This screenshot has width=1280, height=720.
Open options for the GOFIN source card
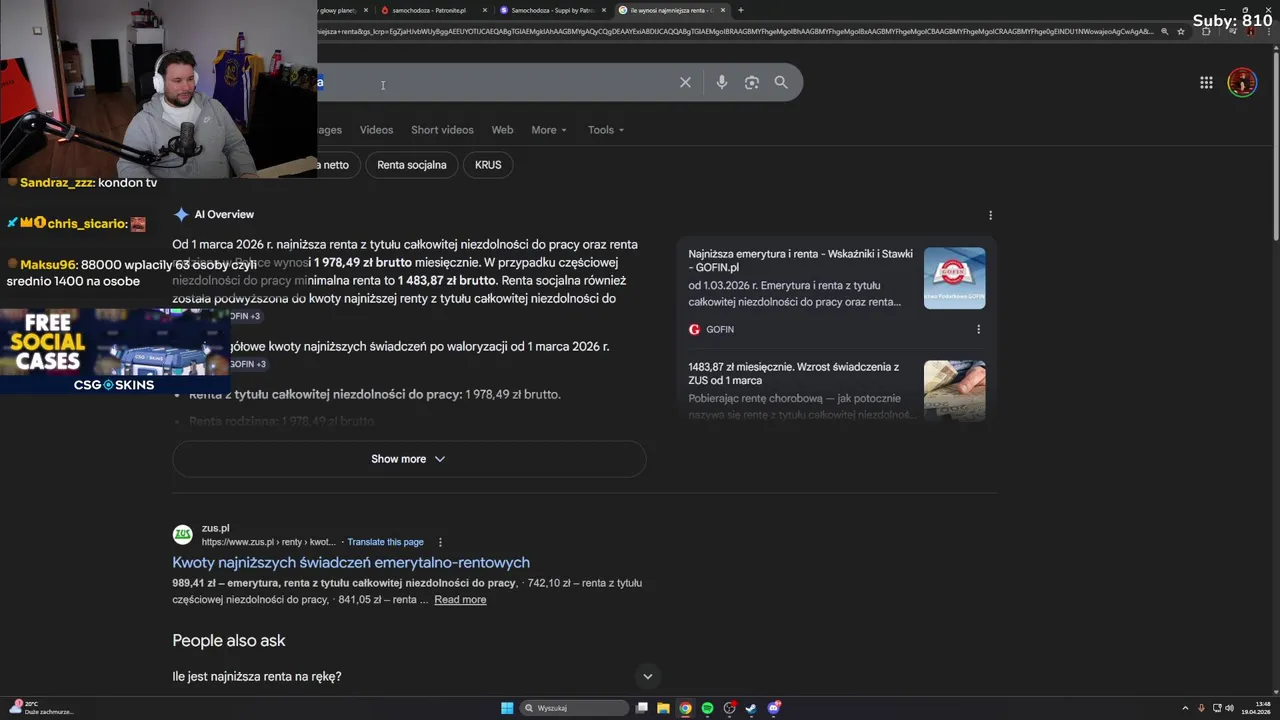[x=978, y=329]
